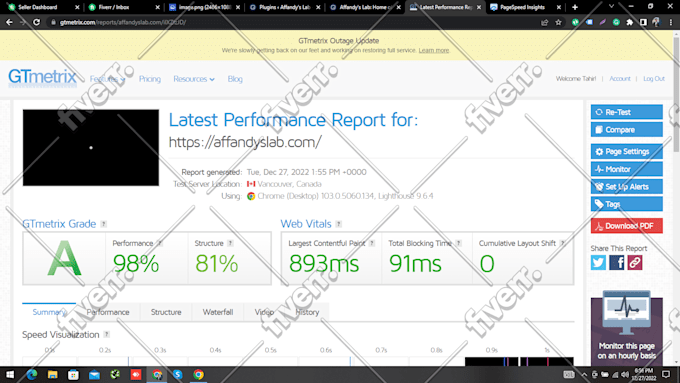Bookmark this page with the star icon
Image resolution: width=680 pixels, height=383 pixels.
pyautogui.click(x=558, y=22)
